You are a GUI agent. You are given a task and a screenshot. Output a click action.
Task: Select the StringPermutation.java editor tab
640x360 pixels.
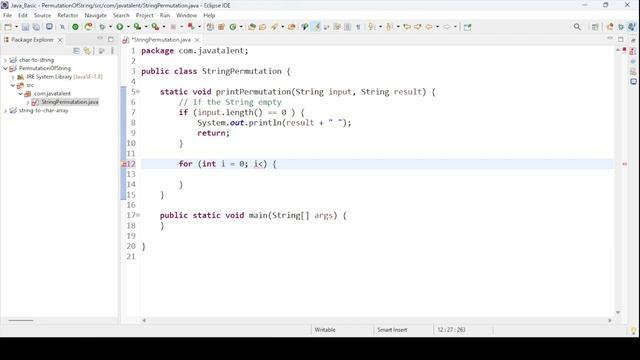(x=161, y=40)
